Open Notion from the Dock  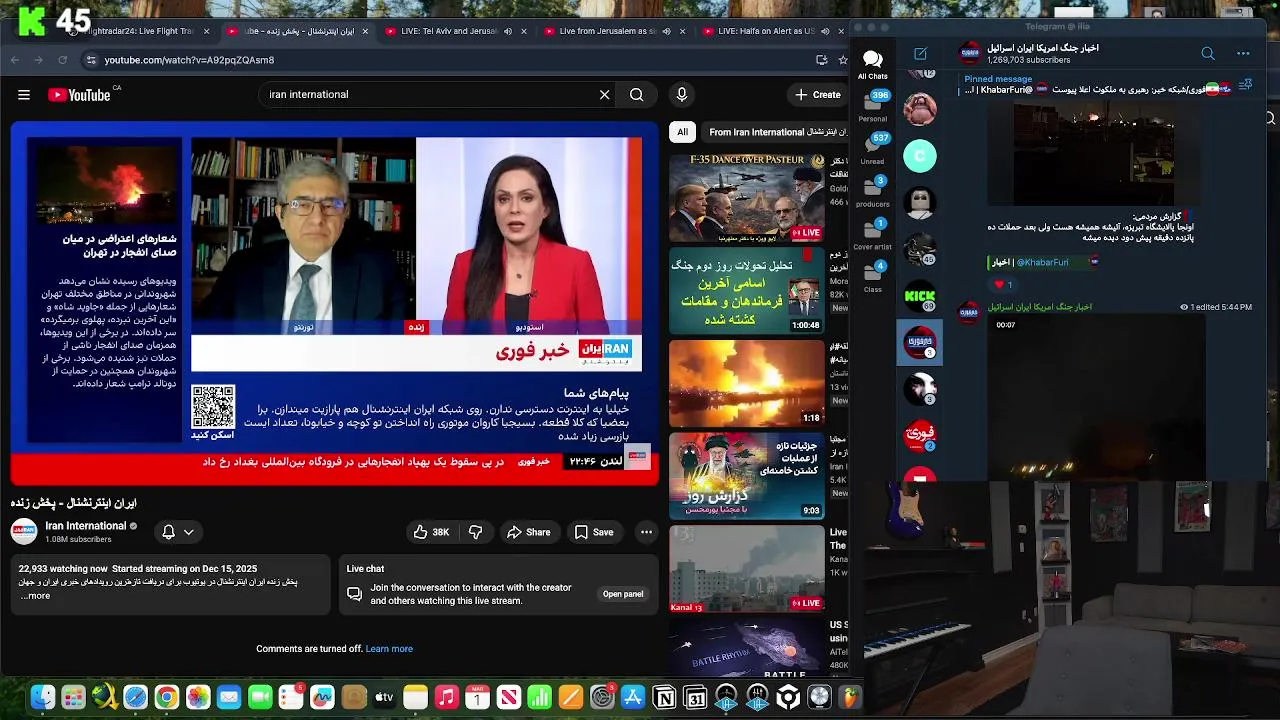[664, 698]
